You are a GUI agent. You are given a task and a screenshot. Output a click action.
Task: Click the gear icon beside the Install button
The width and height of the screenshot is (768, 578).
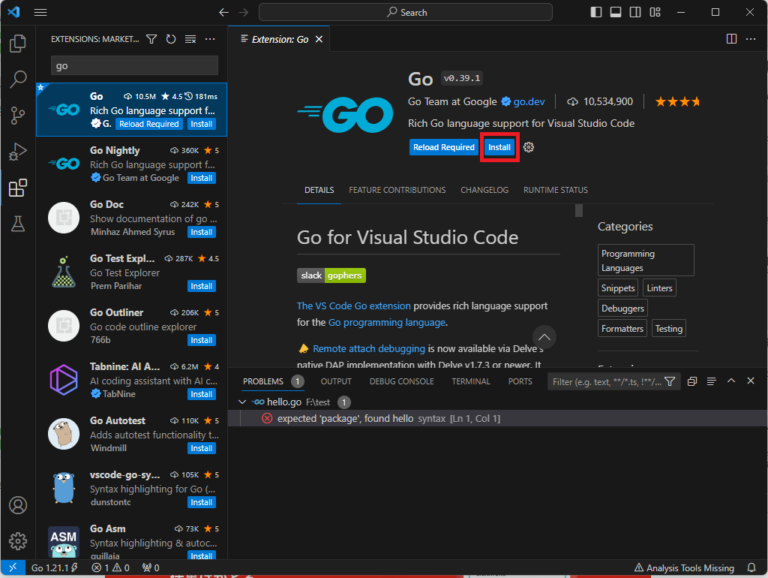coord(529,147)
